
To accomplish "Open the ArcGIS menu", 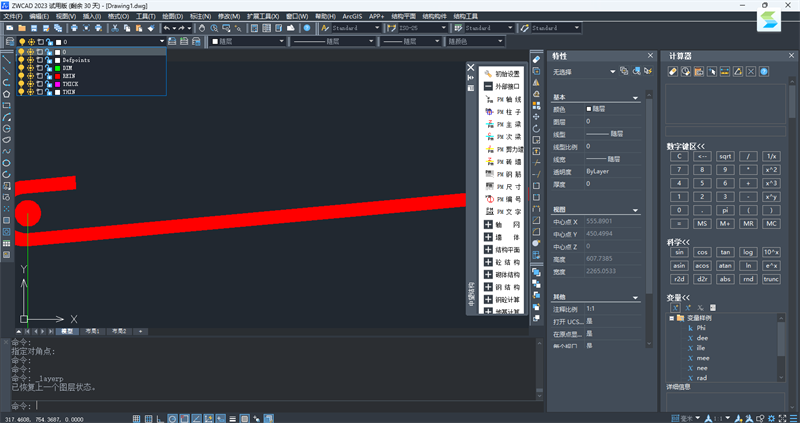I will coord(352,16).
